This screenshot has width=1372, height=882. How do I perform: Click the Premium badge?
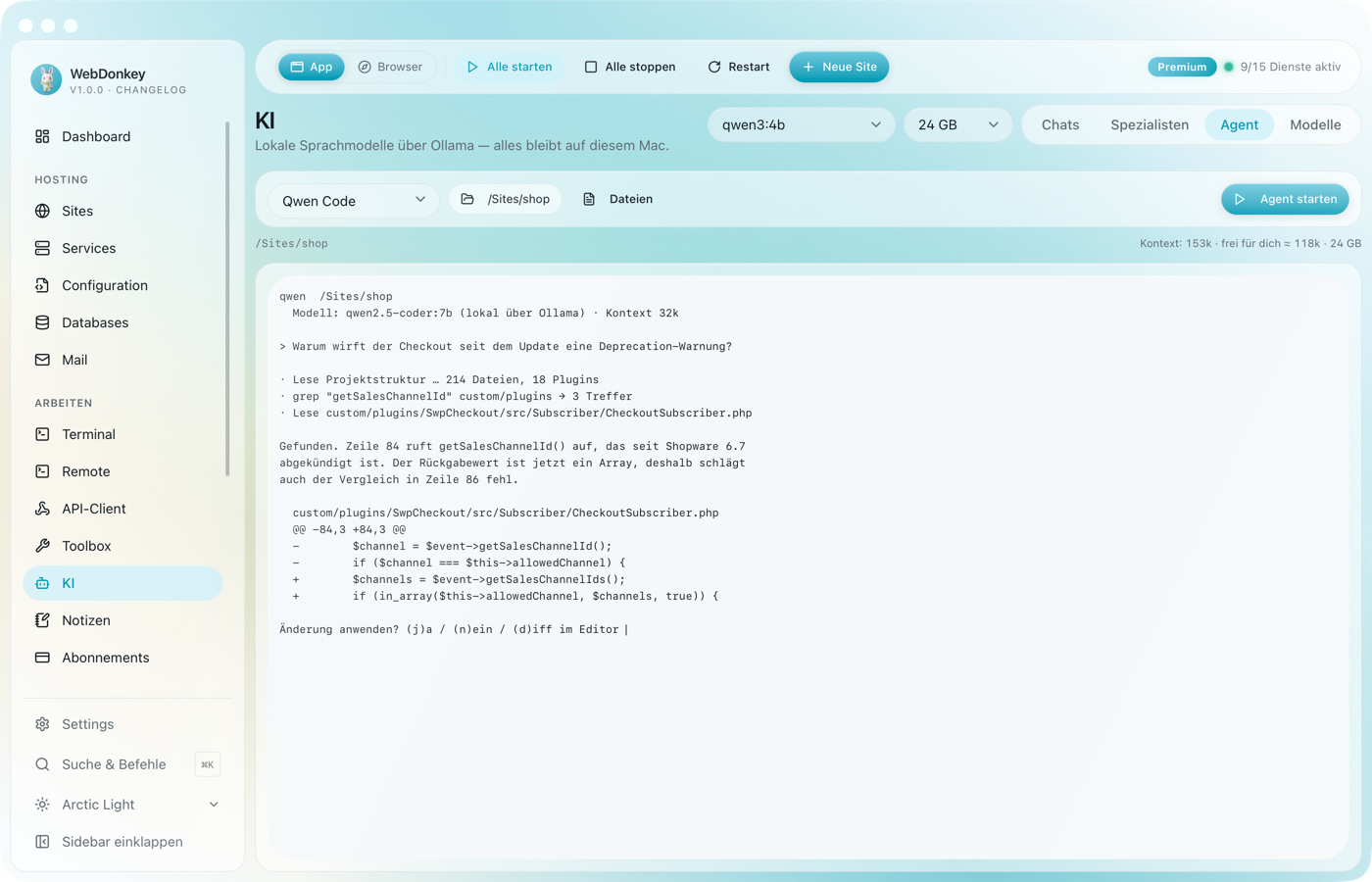click(1182, 67)
